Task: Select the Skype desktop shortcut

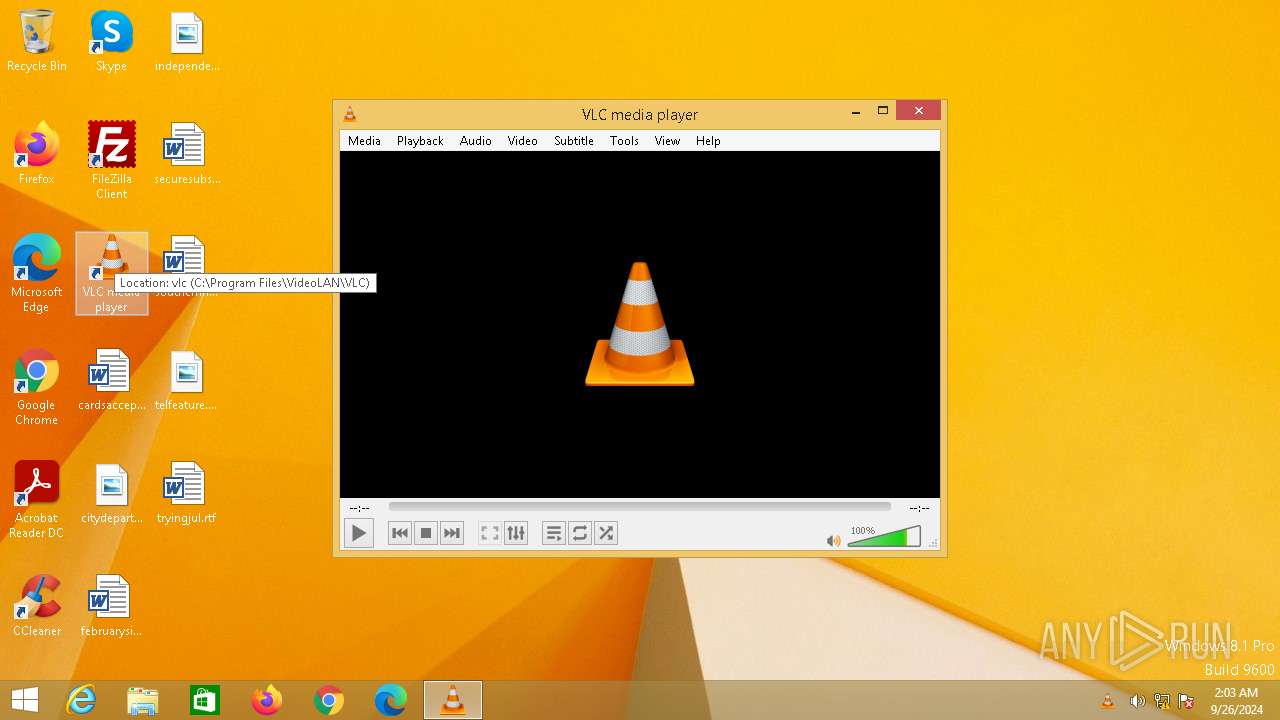Action: pos(111,42)
